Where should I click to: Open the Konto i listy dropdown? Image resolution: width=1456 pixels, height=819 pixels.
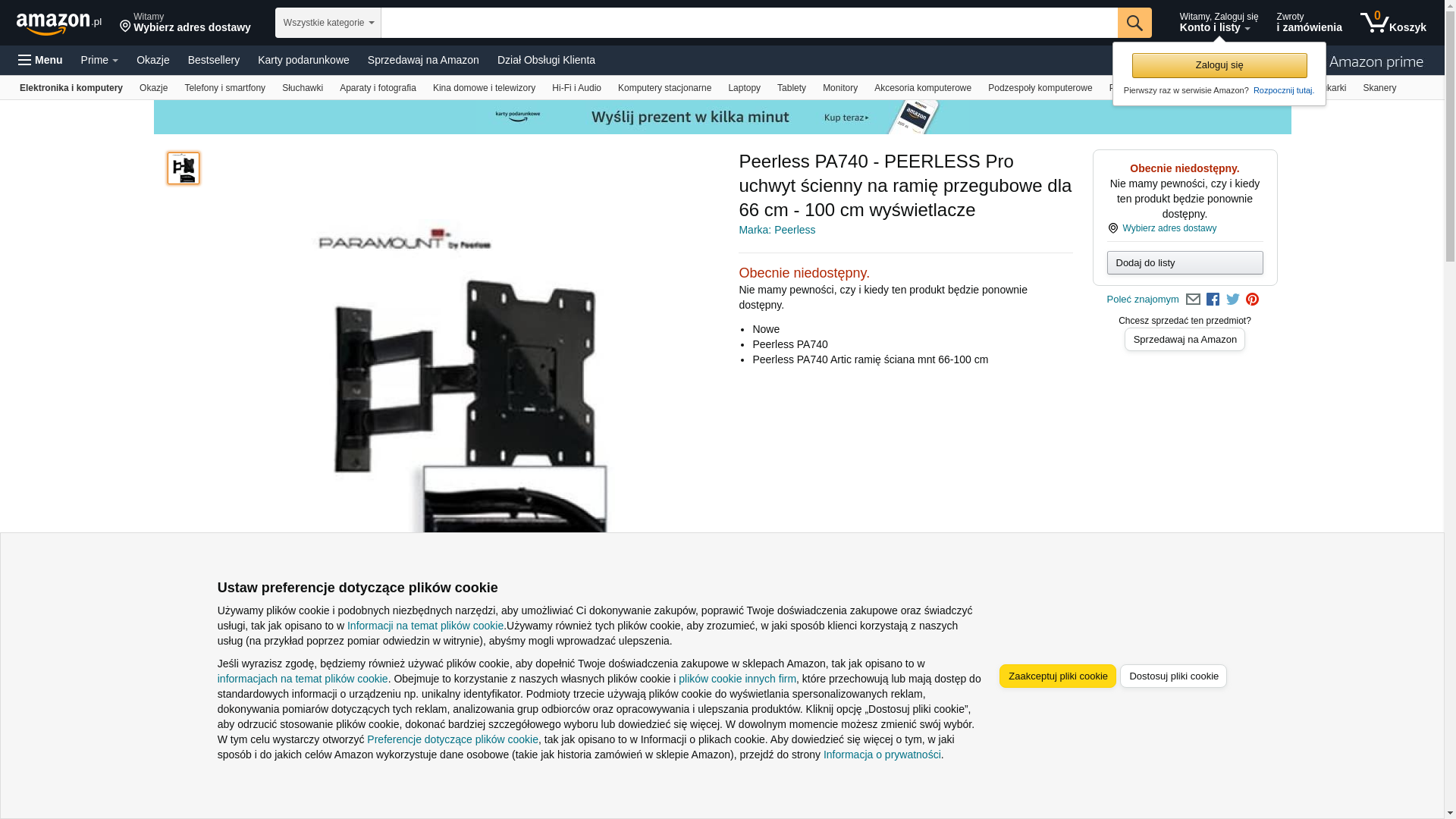[1218, 23]
